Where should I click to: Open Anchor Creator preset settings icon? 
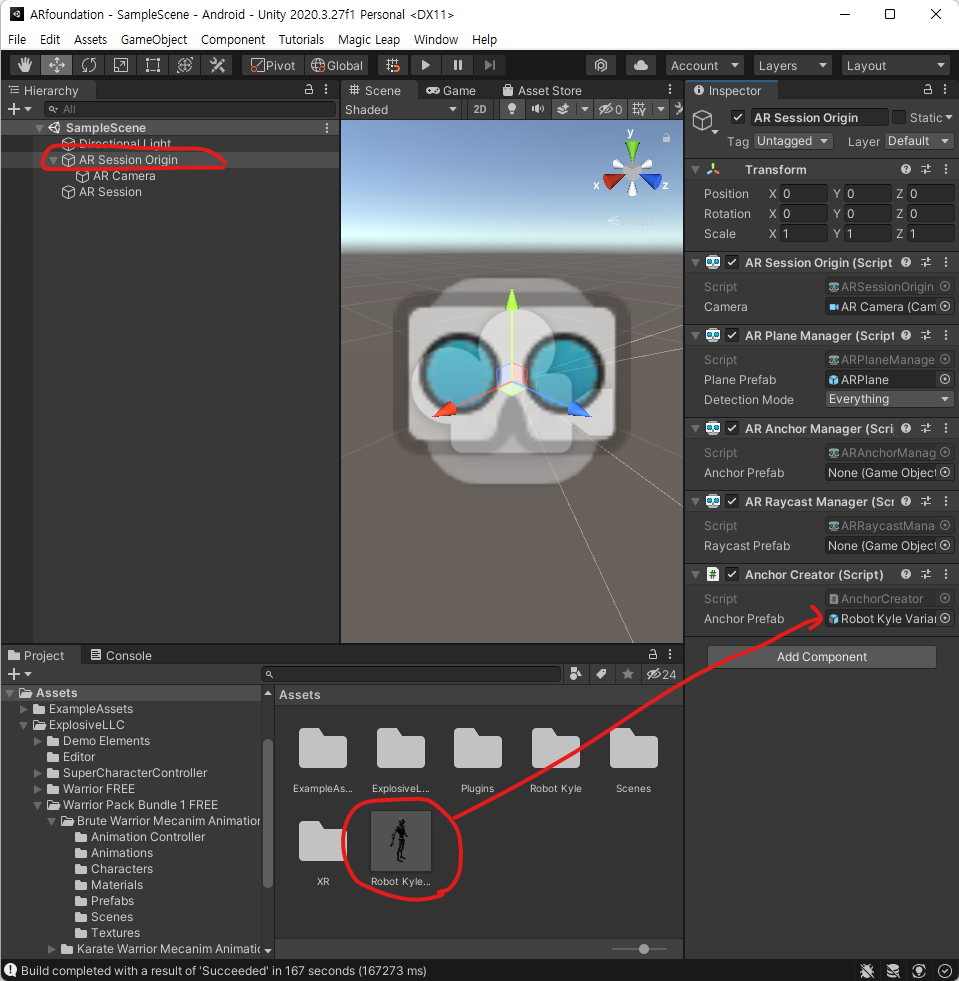coord(926,574)
